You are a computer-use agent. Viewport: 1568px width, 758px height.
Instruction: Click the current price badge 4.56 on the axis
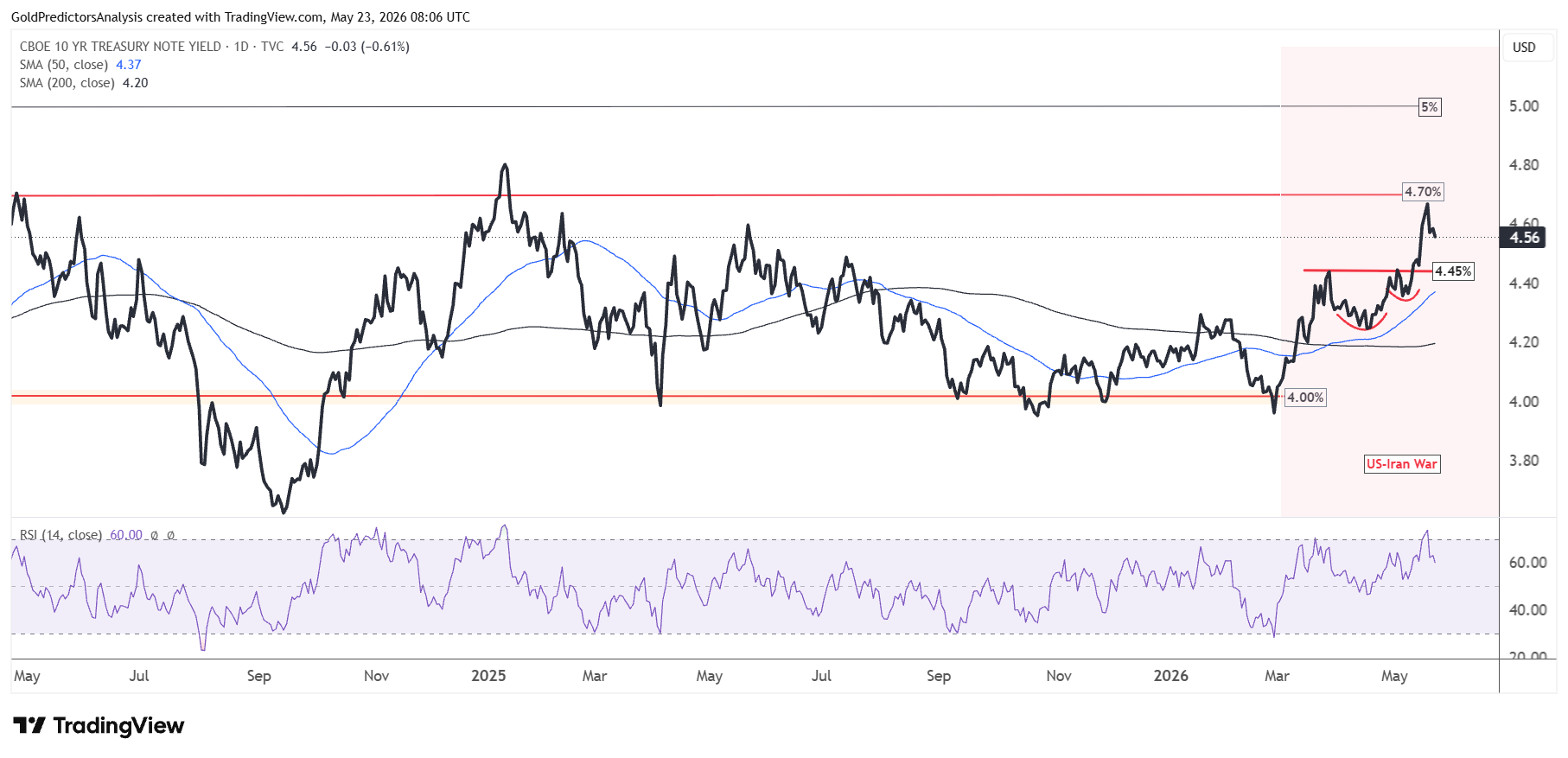click(x=1525, y=238)
